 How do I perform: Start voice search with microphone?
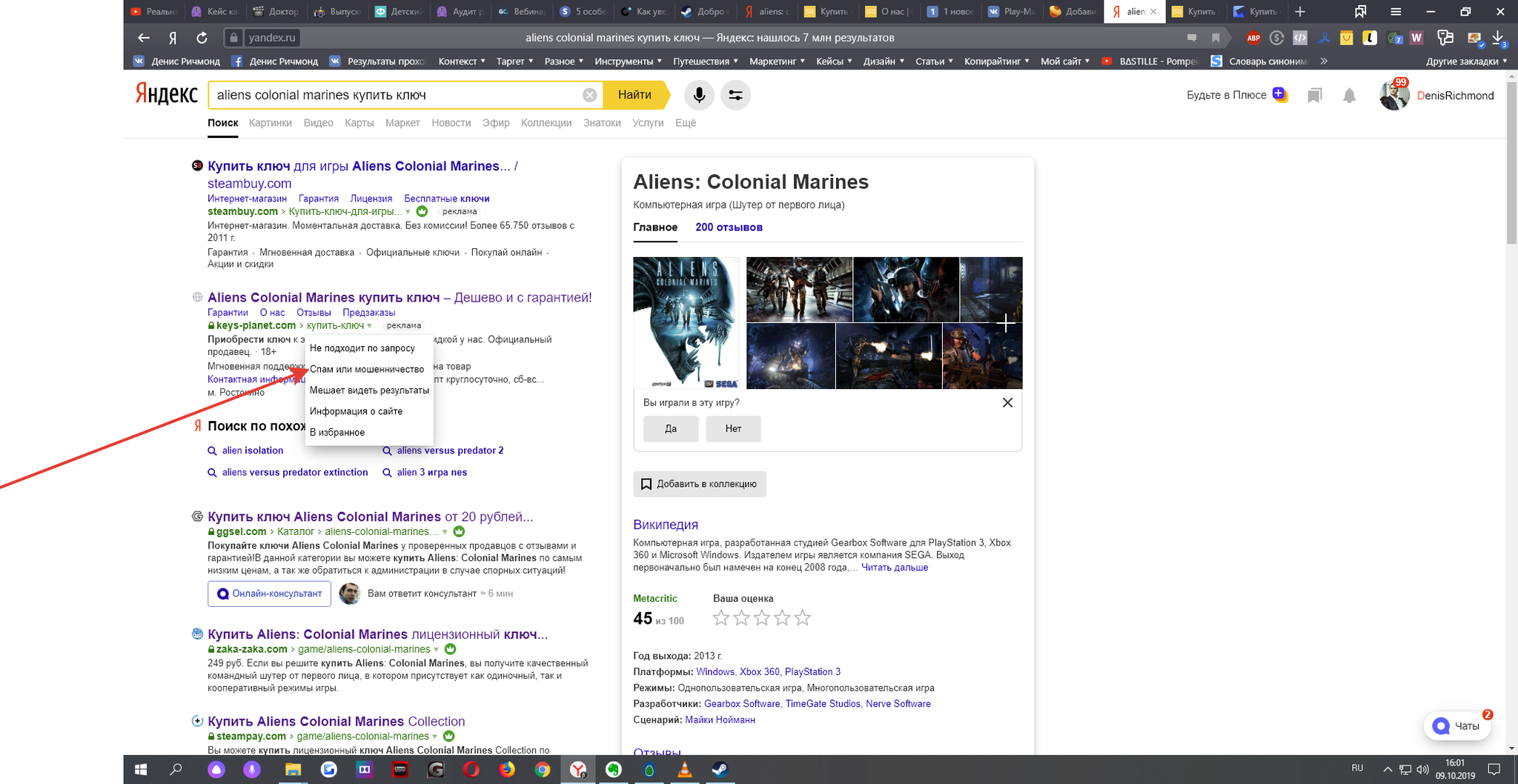tap(699, 95)
